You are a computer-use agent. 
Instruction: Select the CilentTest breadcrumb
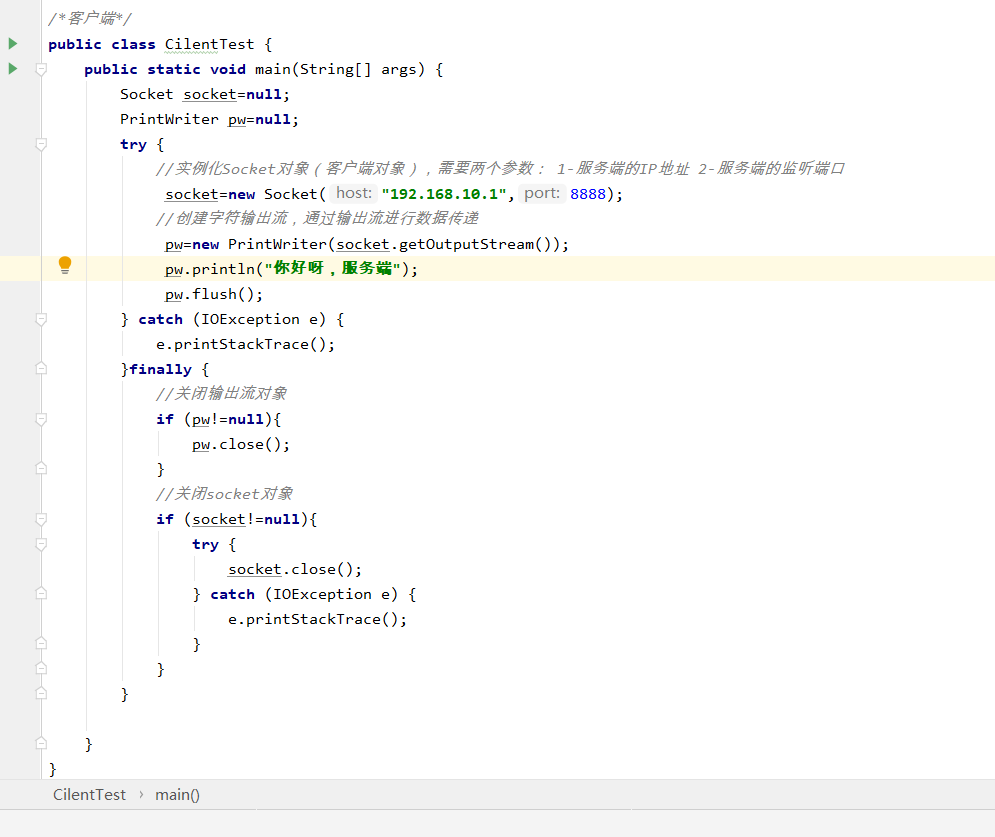tap(89, 794)
